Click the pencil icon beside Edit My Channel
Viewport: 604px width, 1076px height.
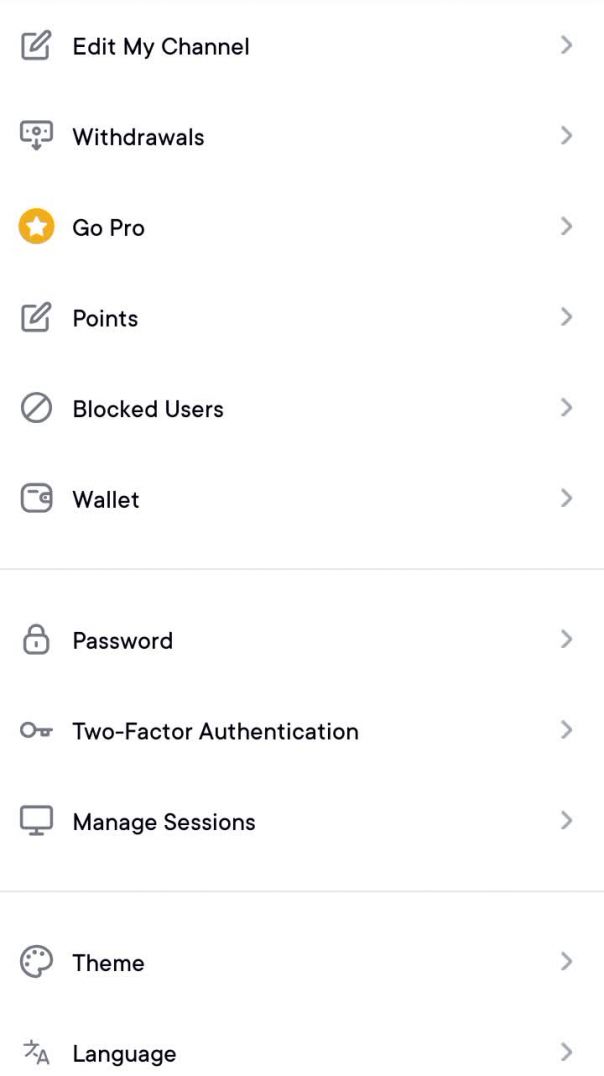coord(36,46)
